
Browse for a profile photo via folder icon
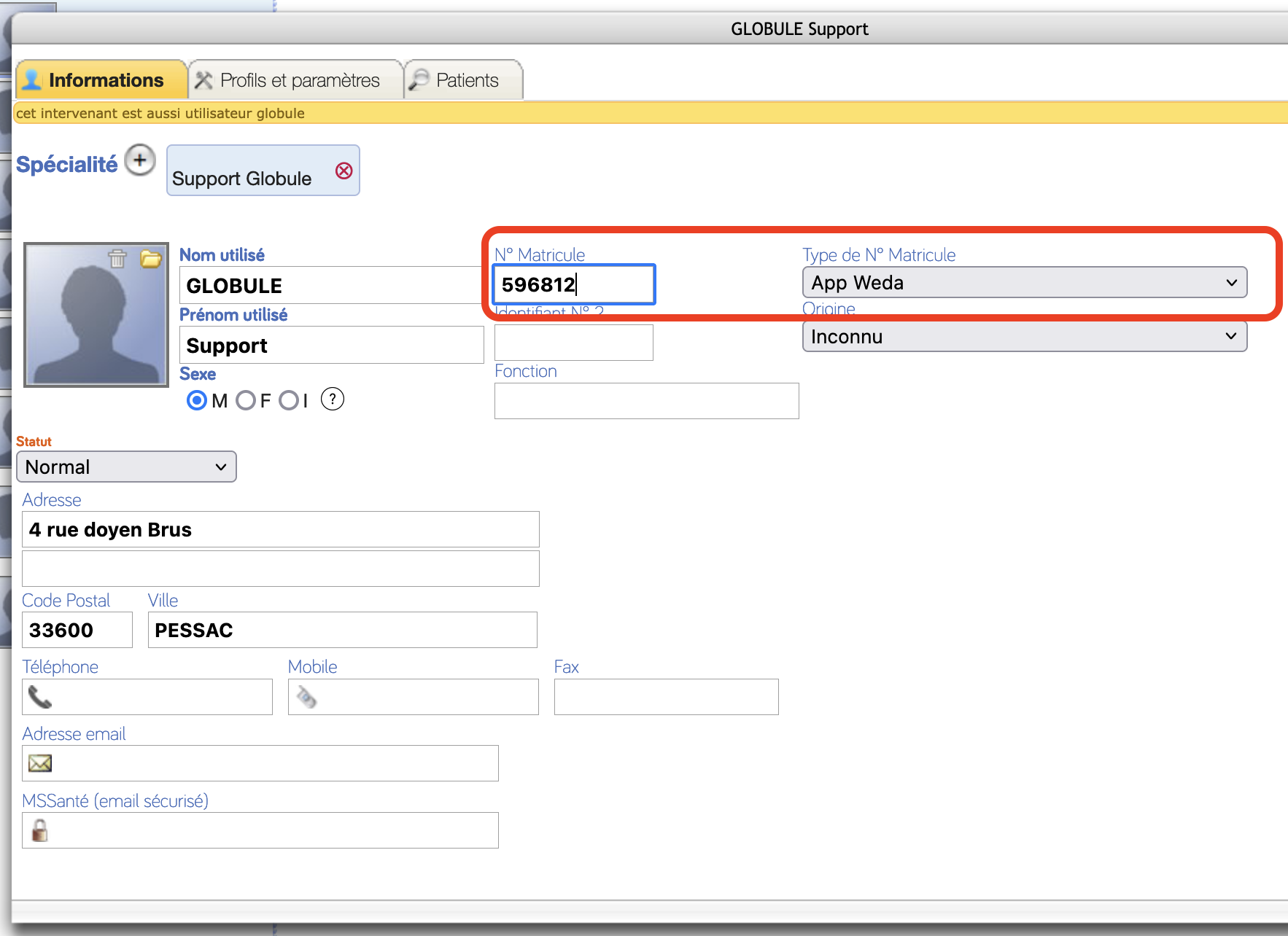[151, 259]
